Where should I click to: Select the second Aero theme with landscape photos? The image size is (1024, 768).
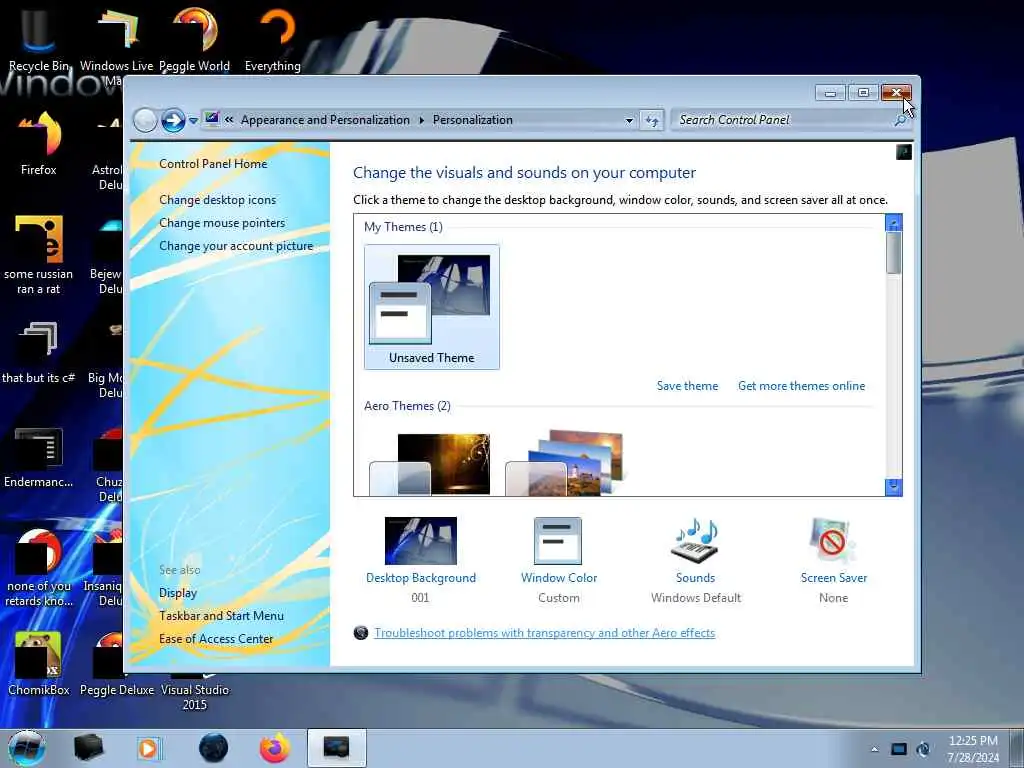tap(566, 462)
